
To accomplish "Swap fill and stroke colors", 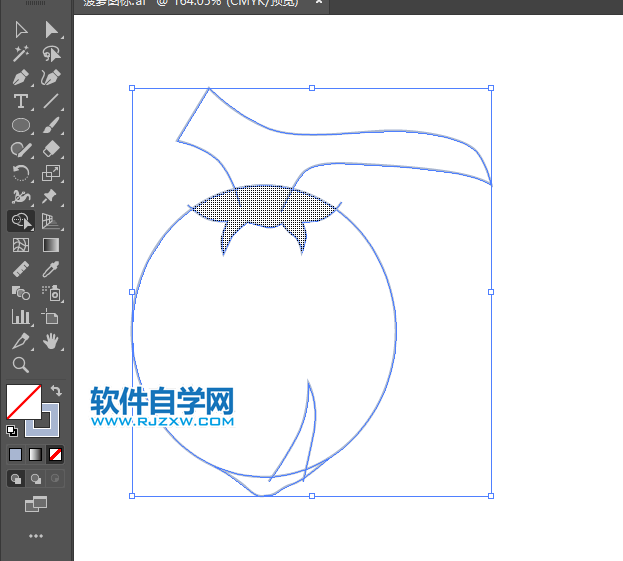I will click(x=56, y=391).
